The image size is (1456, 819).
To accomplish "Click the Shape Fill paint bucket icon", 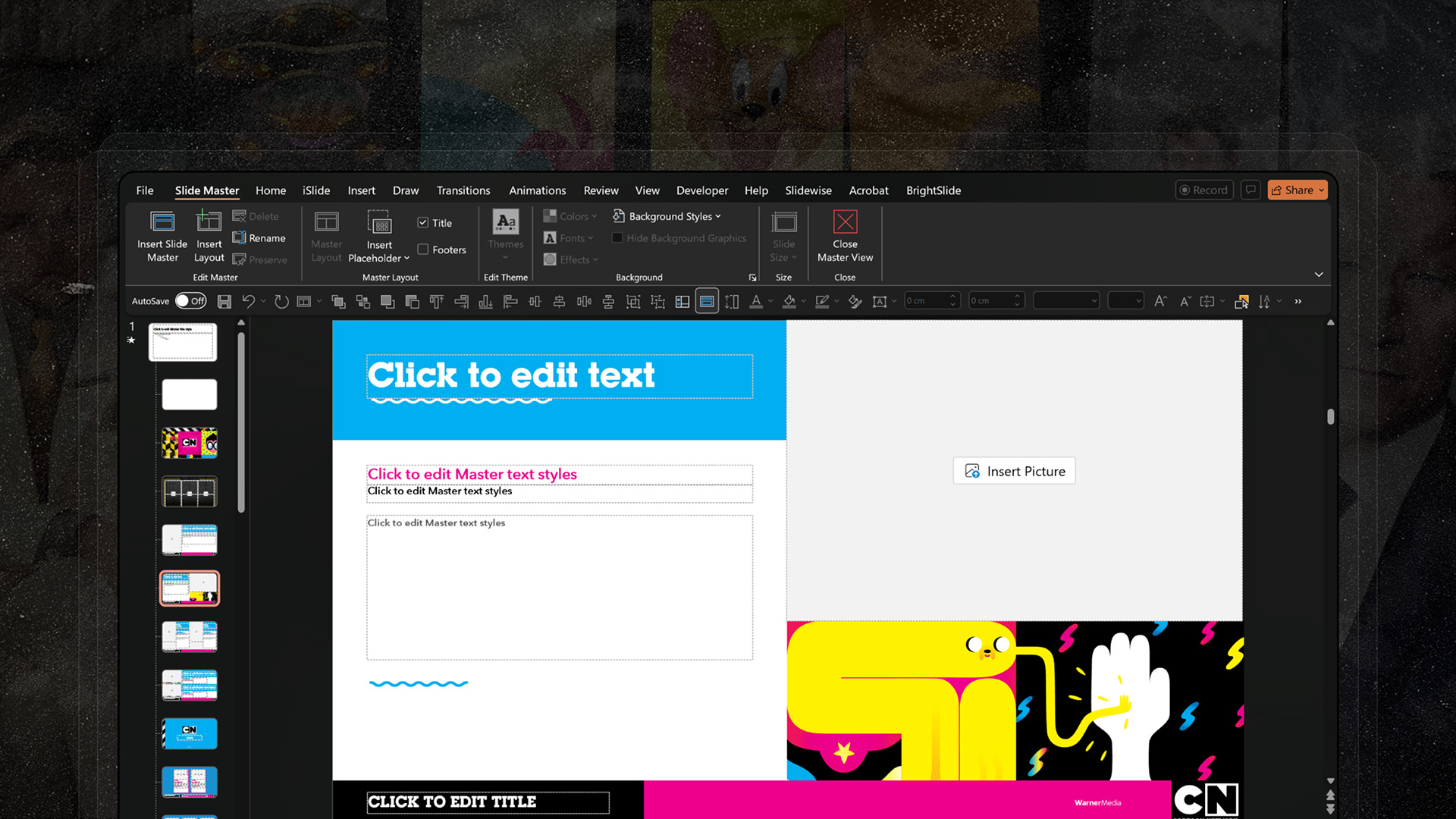I will pos(789,301).
